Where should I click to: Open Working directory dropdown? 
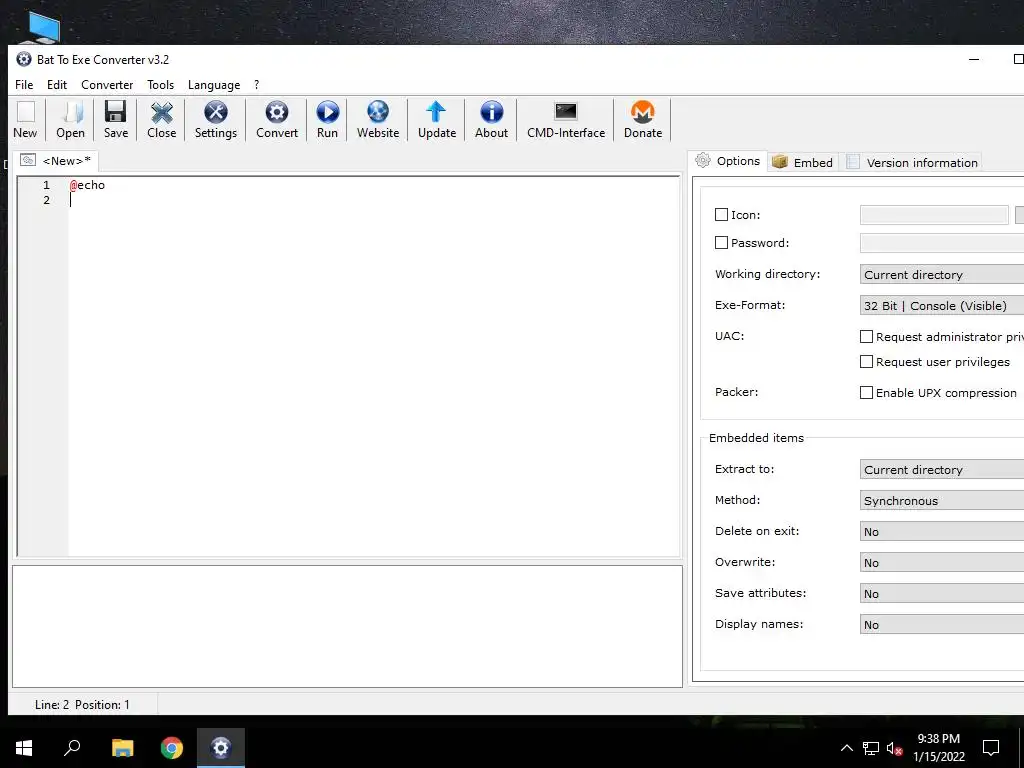(x=942, y=274)
